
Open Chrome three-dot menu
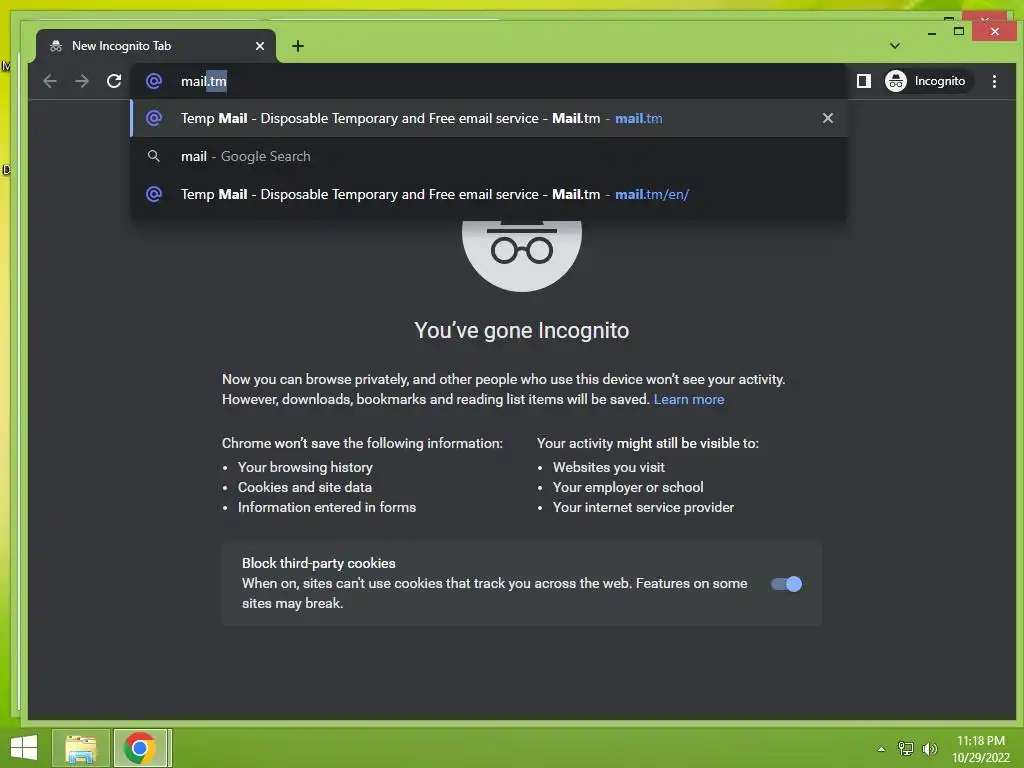point(994,81)
